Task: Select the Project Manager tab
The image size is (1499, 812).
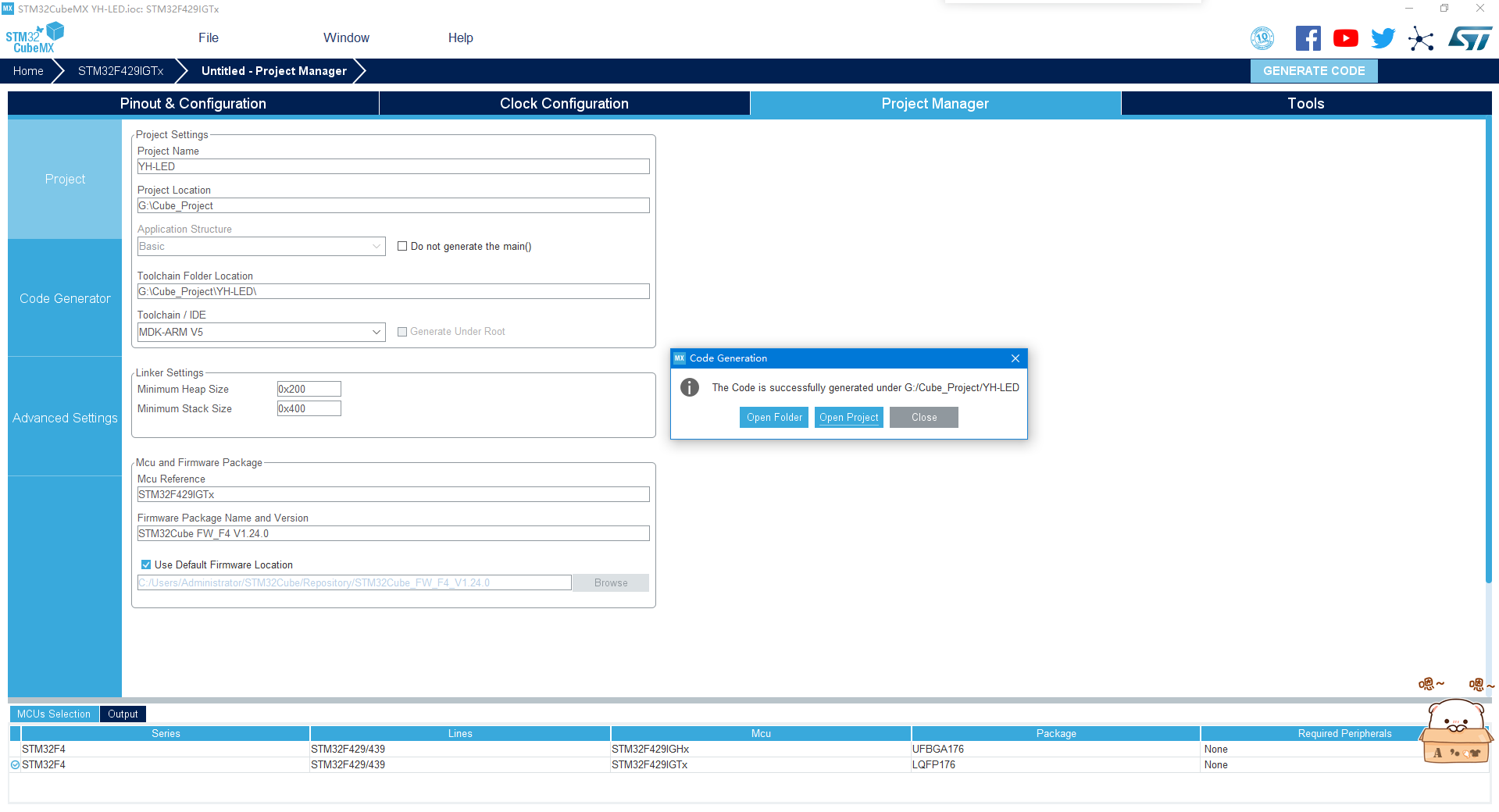Action: coord(935,104)
